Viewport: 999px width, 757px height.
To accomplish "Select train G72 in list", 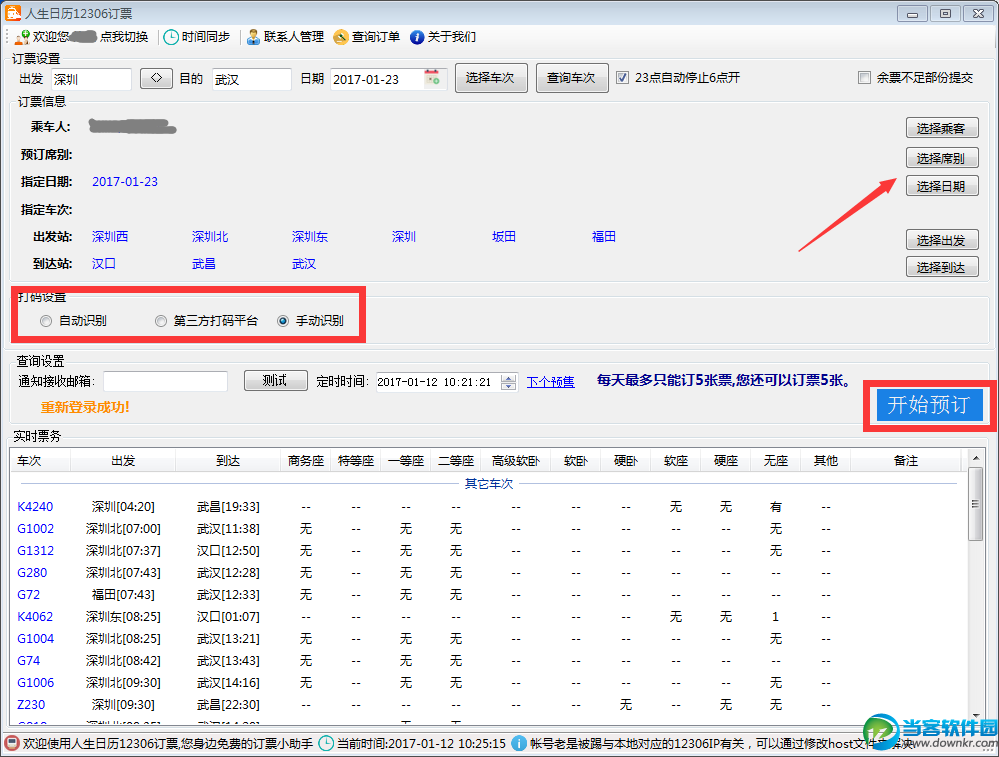I will pos(29,595).
